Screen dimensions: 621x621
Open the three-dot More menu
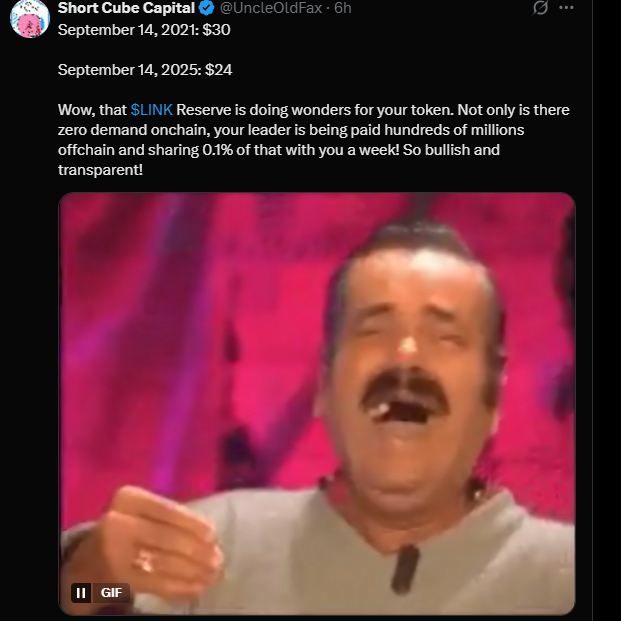point(566,8)
